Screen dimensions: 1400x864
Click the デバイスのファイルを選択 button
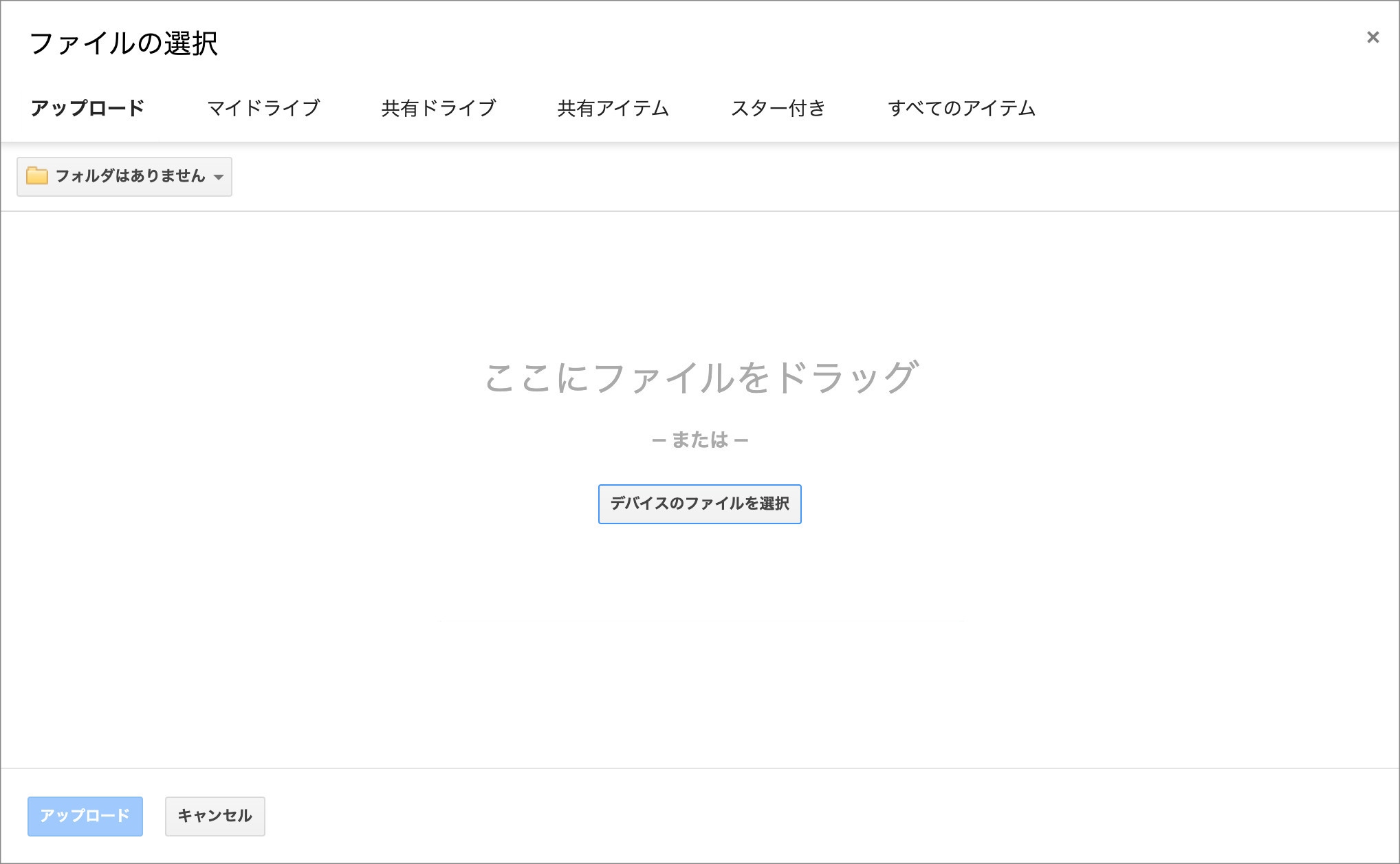point(699,504)
